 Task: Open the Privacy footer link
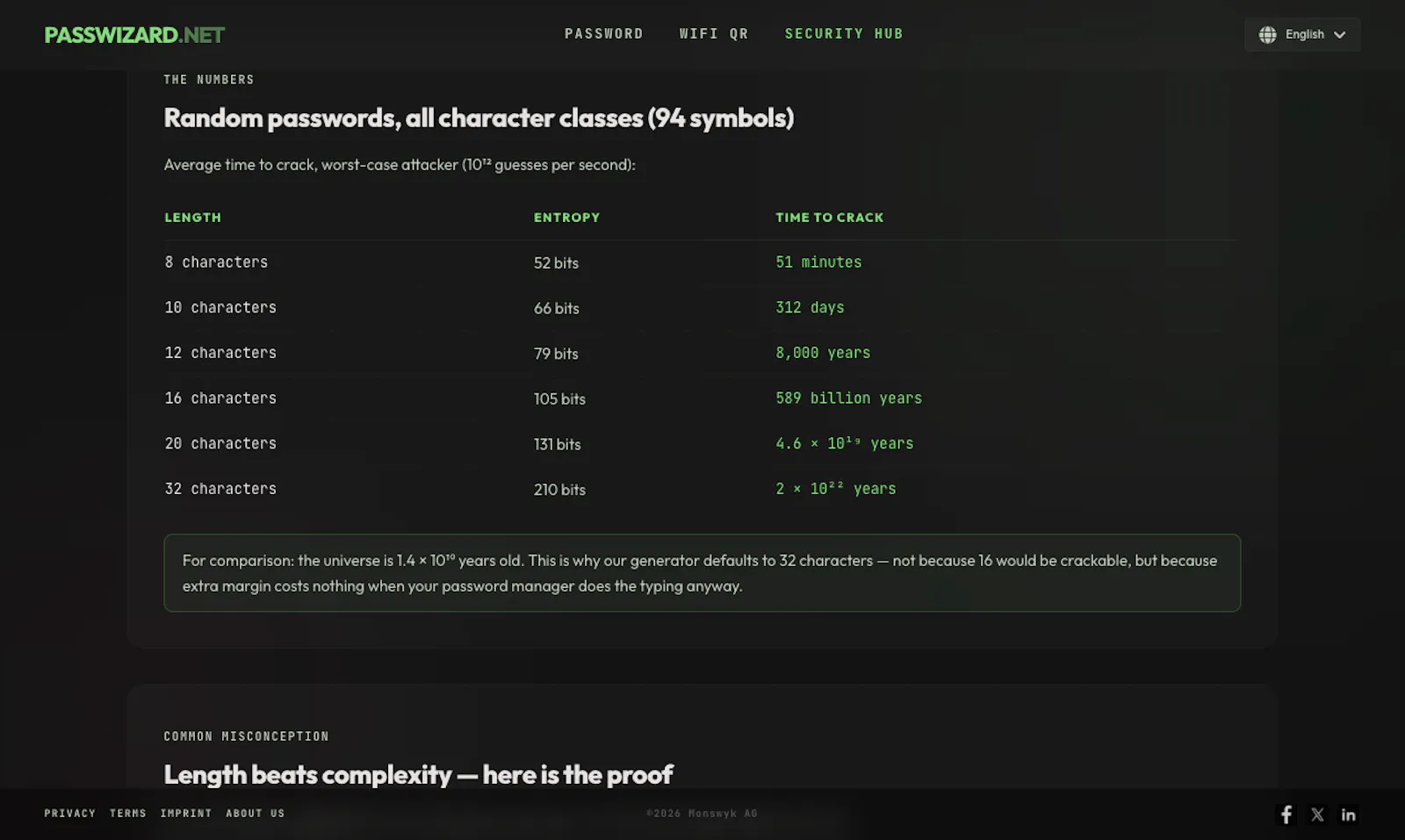(70, 814)
